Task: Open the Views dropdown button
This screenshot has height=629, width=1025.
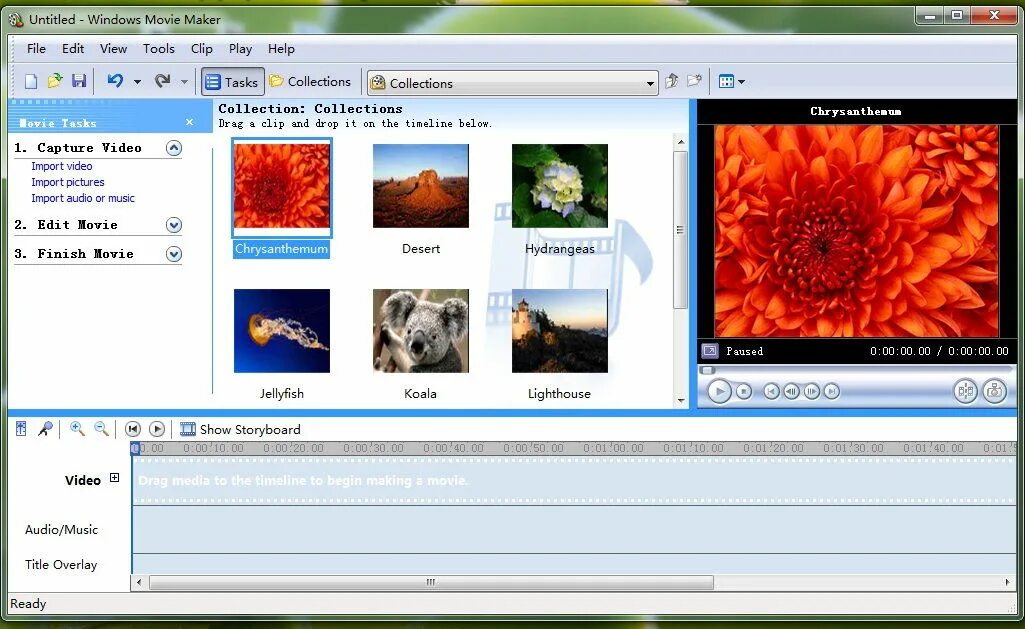Action: coord(731,82)
